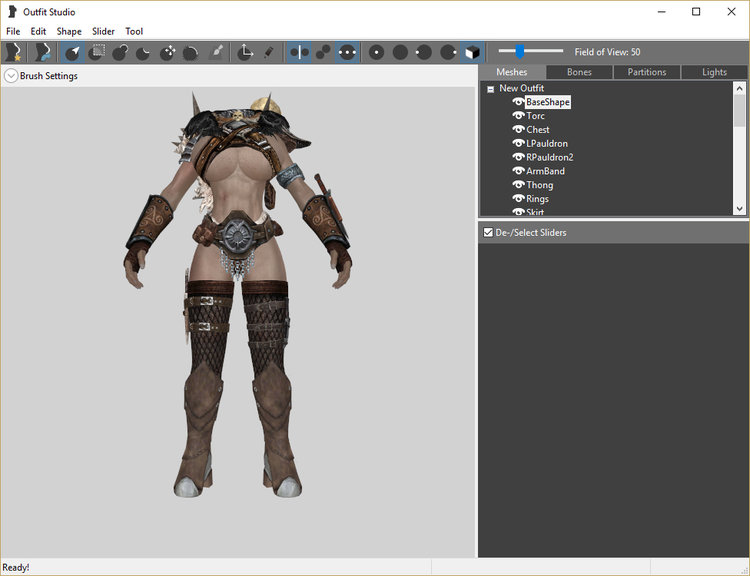Click the mesh list scroll-down arrow

pos(739,209)
